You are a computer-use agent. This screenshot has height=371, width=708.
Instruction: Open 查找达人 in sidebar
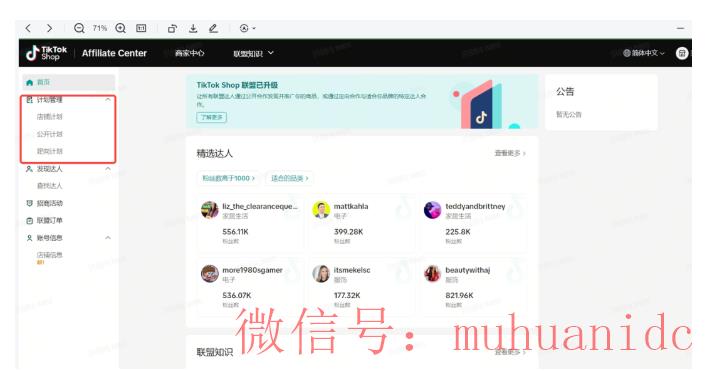click(50, 186)
